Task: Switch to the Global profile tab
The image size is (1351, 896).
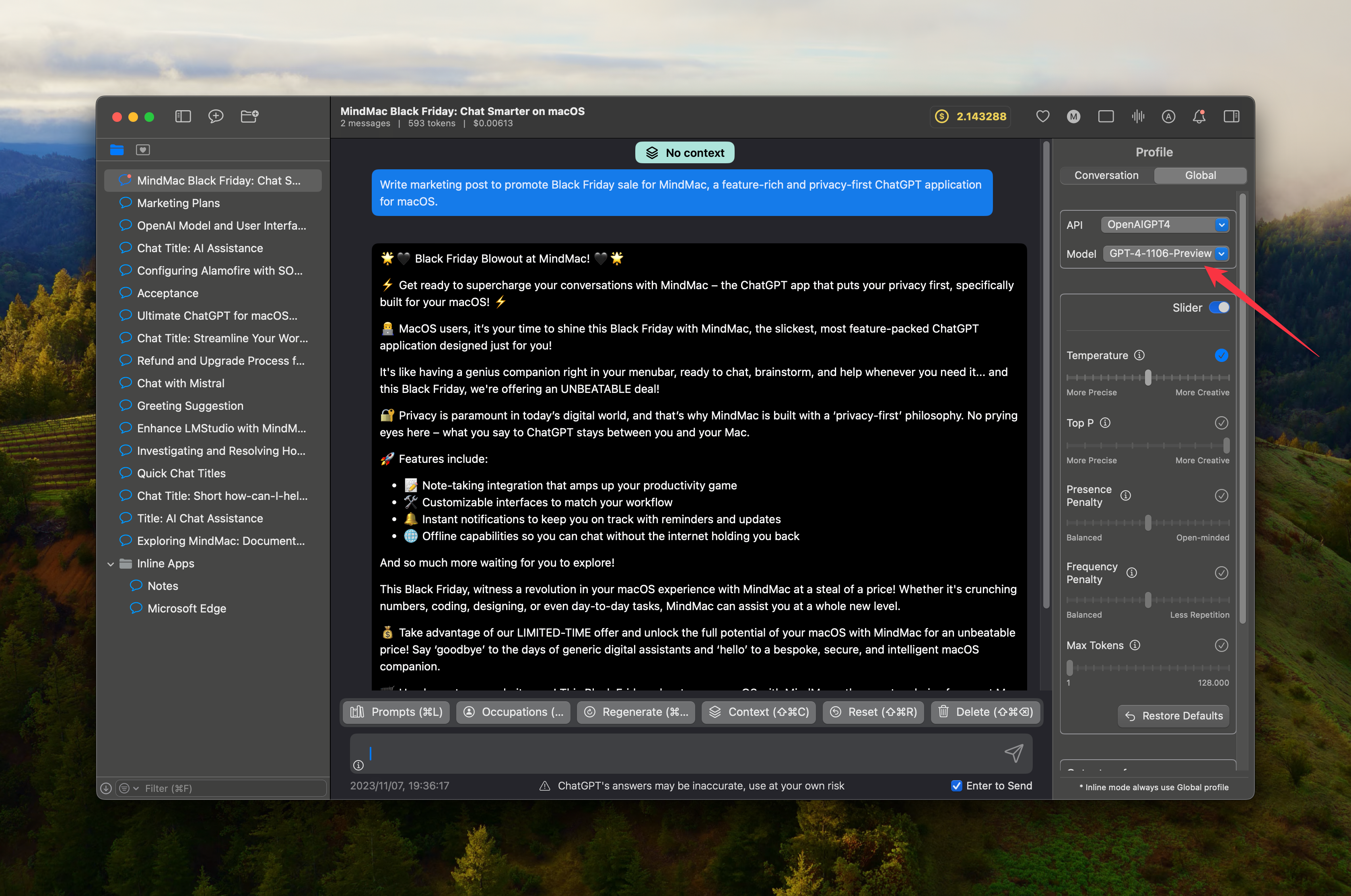Action: [1200, 175]
